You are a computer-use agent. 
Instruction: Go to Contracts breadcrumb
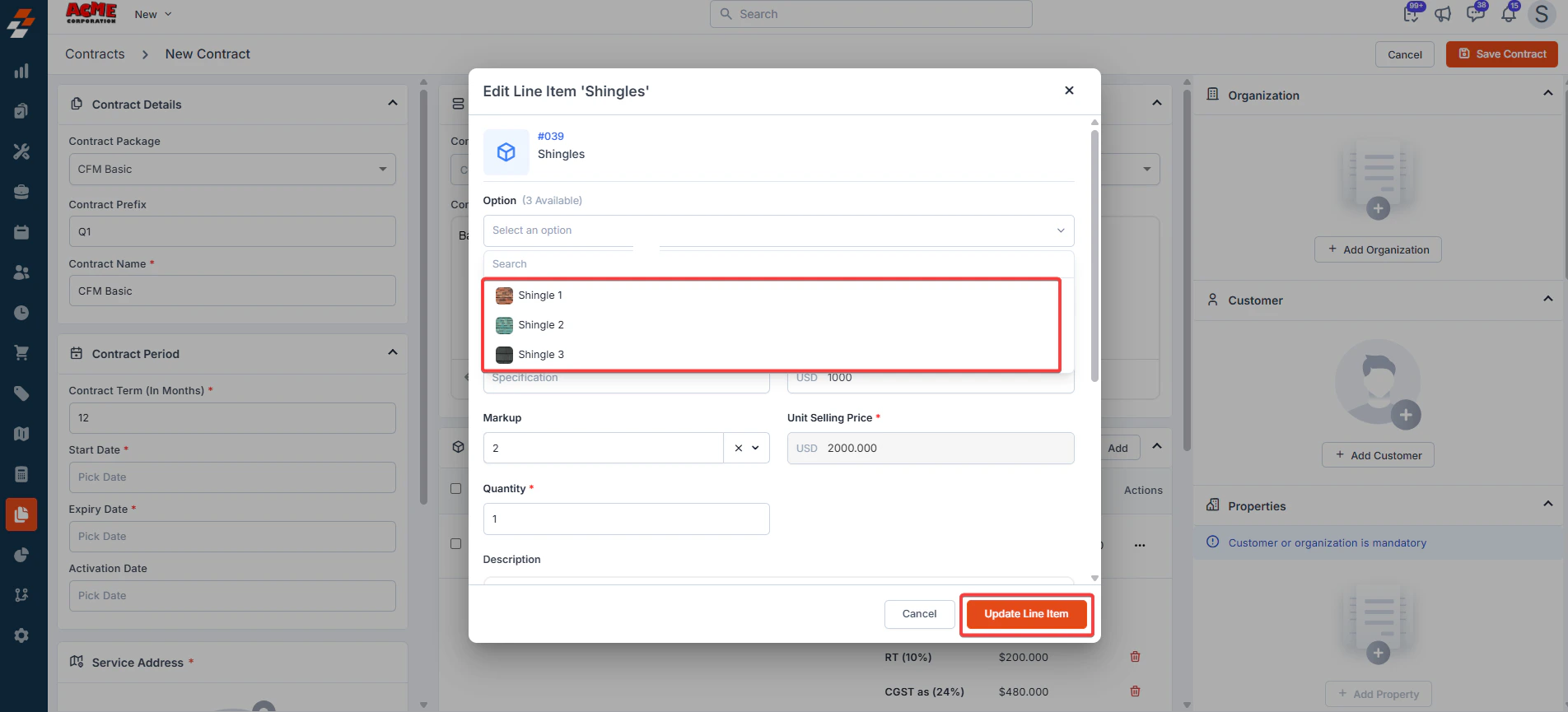point(95,54)
